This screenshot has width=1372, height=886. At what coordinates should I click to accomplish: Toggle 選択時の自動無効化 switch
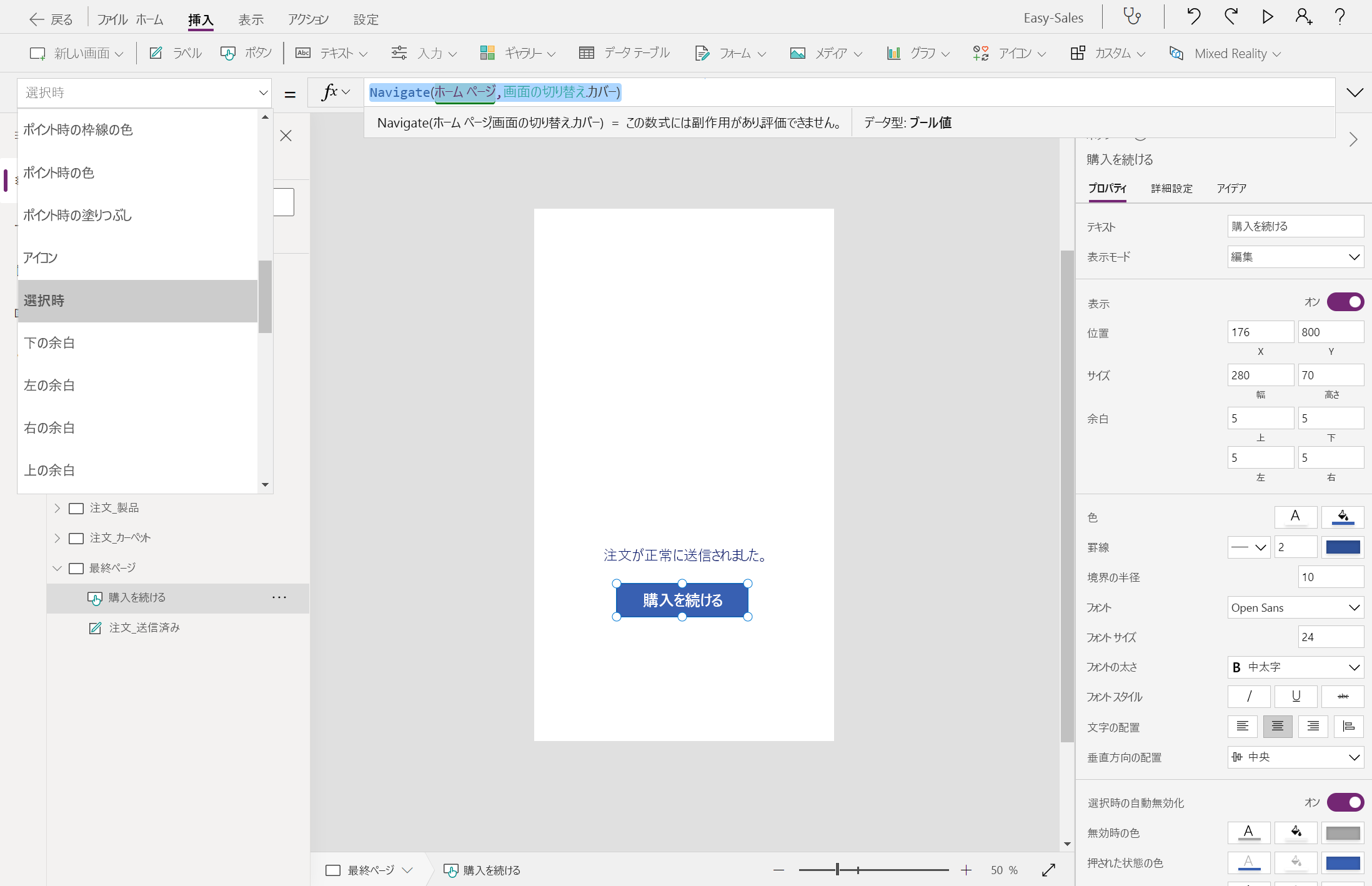[1345, 802]
